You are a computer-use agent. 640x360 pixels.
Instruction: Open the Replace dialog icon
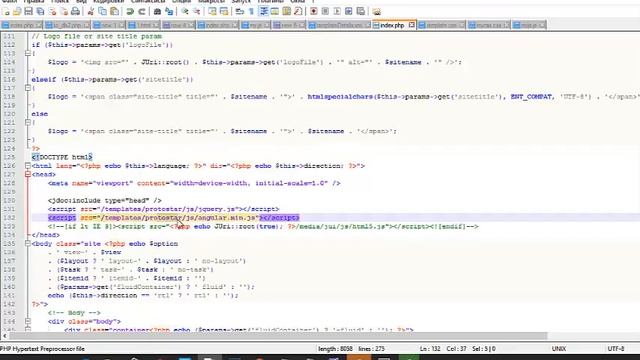[169, 11]
